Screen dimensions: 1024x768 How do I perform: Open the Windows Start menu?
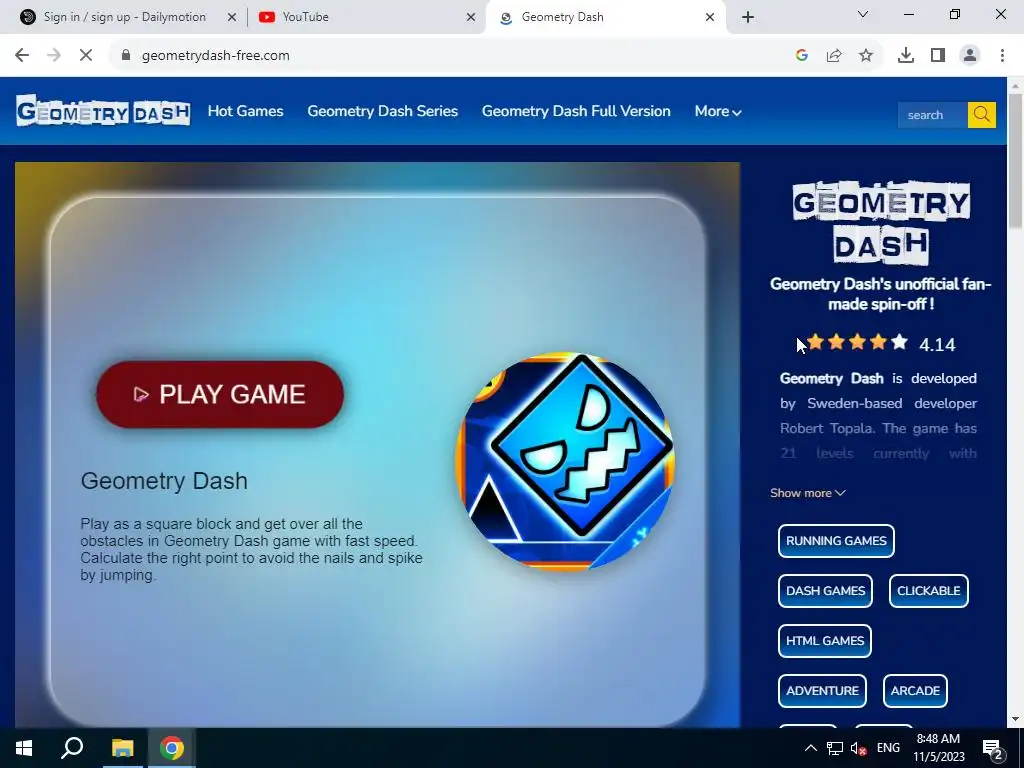24,748
